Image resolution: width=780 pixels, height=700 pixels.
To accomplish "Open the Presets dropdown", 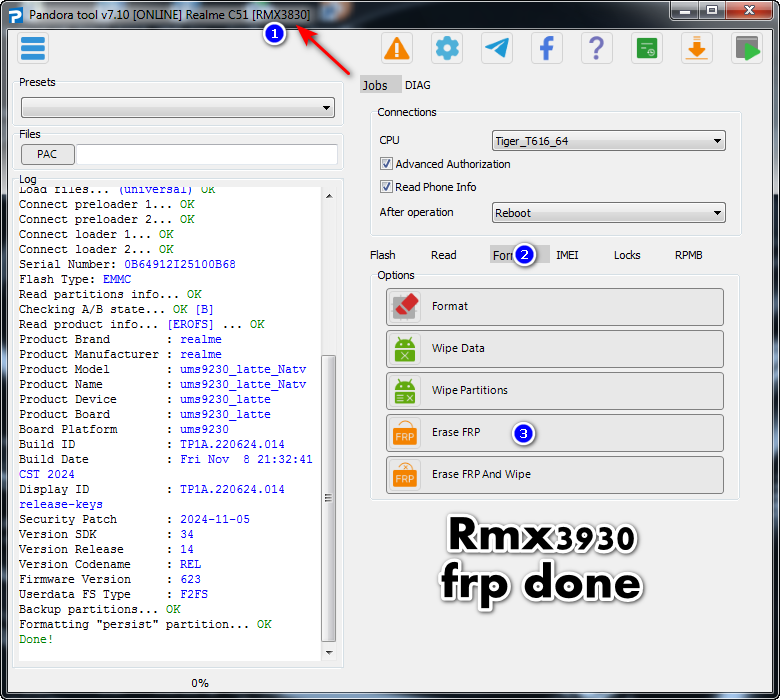I will point(178,107).
